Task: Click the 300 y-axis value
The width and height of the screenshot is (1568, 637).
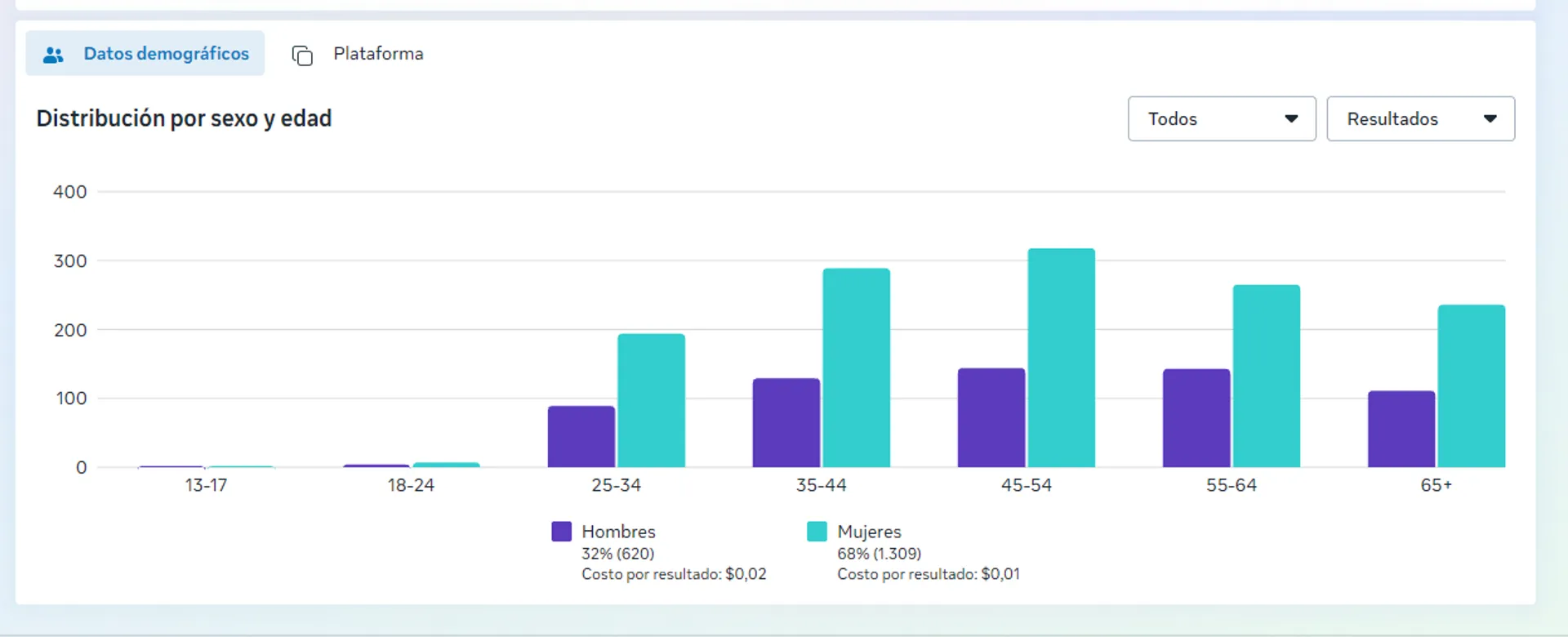Action: (69, 261)
